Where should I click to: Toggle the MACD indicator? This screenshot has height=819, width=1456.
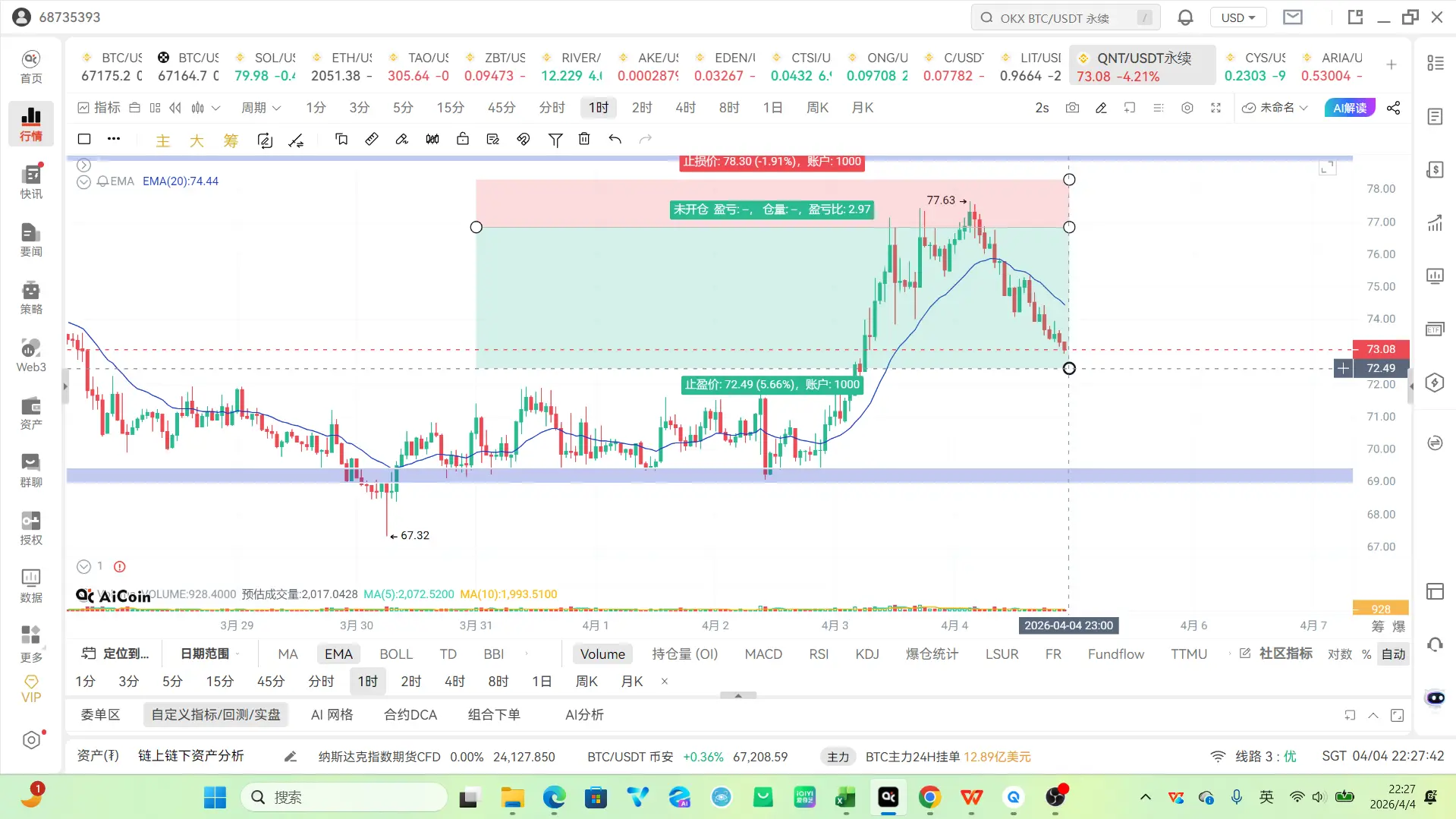pyautogui.click(x=763, y=654)
